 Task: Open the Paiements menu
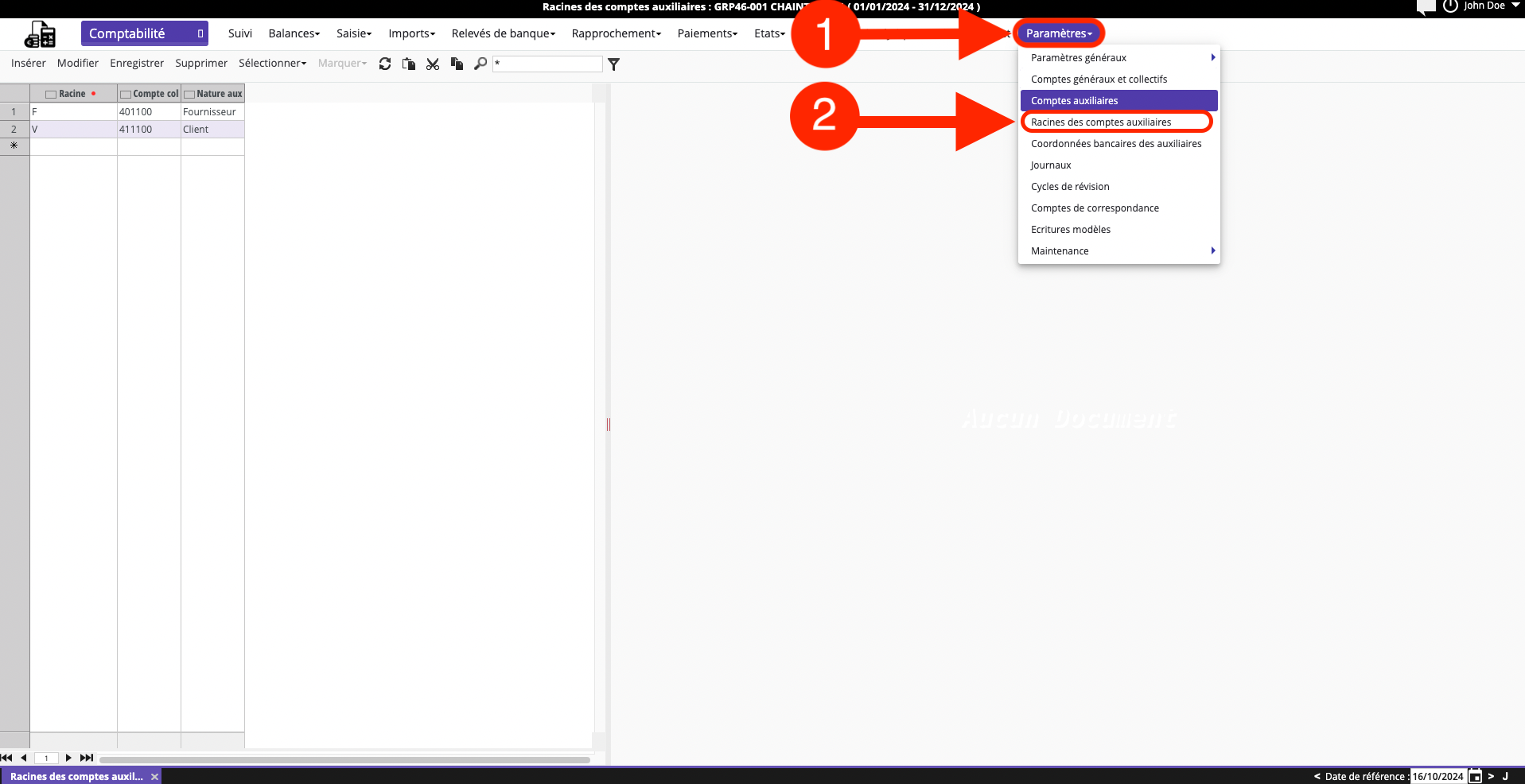707,33
